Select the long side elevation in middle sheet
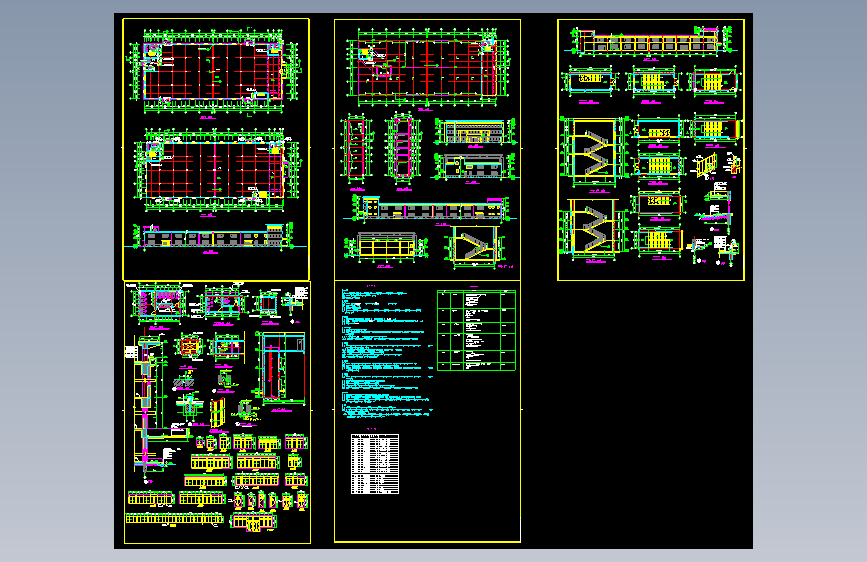The width and height of the screenshot is (867, 562). (430, 209)
